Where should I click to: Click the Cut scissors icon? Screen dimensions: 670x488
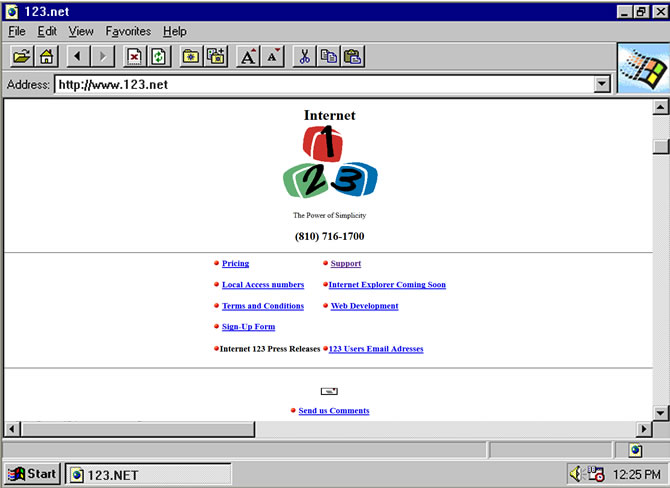point(304,56)
